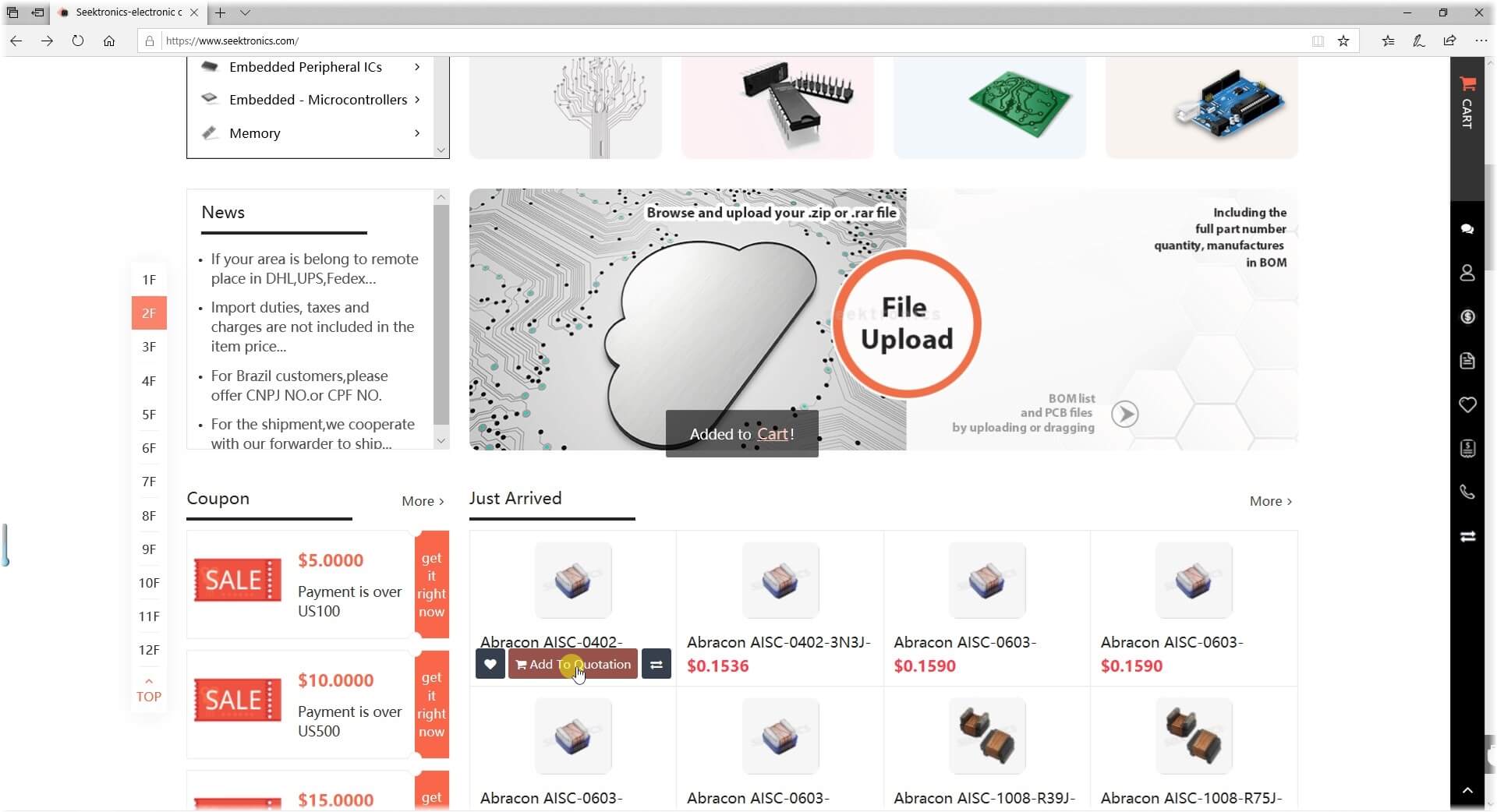Click More link beside Just Arrived
Viewport: 1497px width, 812px height.
point(1270,501)
